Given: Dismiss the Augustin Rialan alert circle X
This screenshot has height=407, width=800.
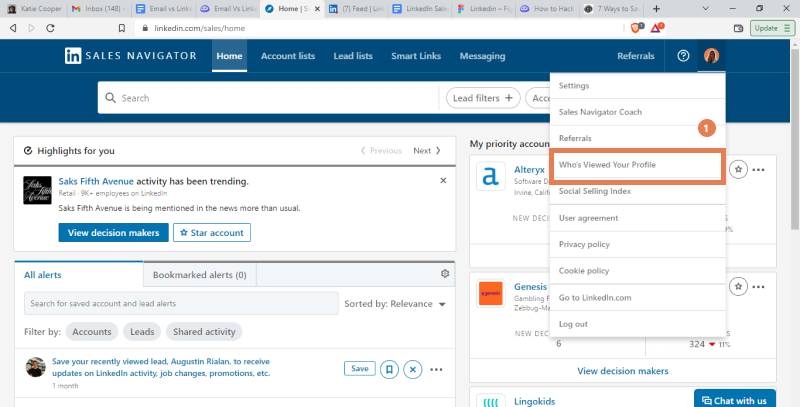Looking at the screenshot, I should pos(413,369).
